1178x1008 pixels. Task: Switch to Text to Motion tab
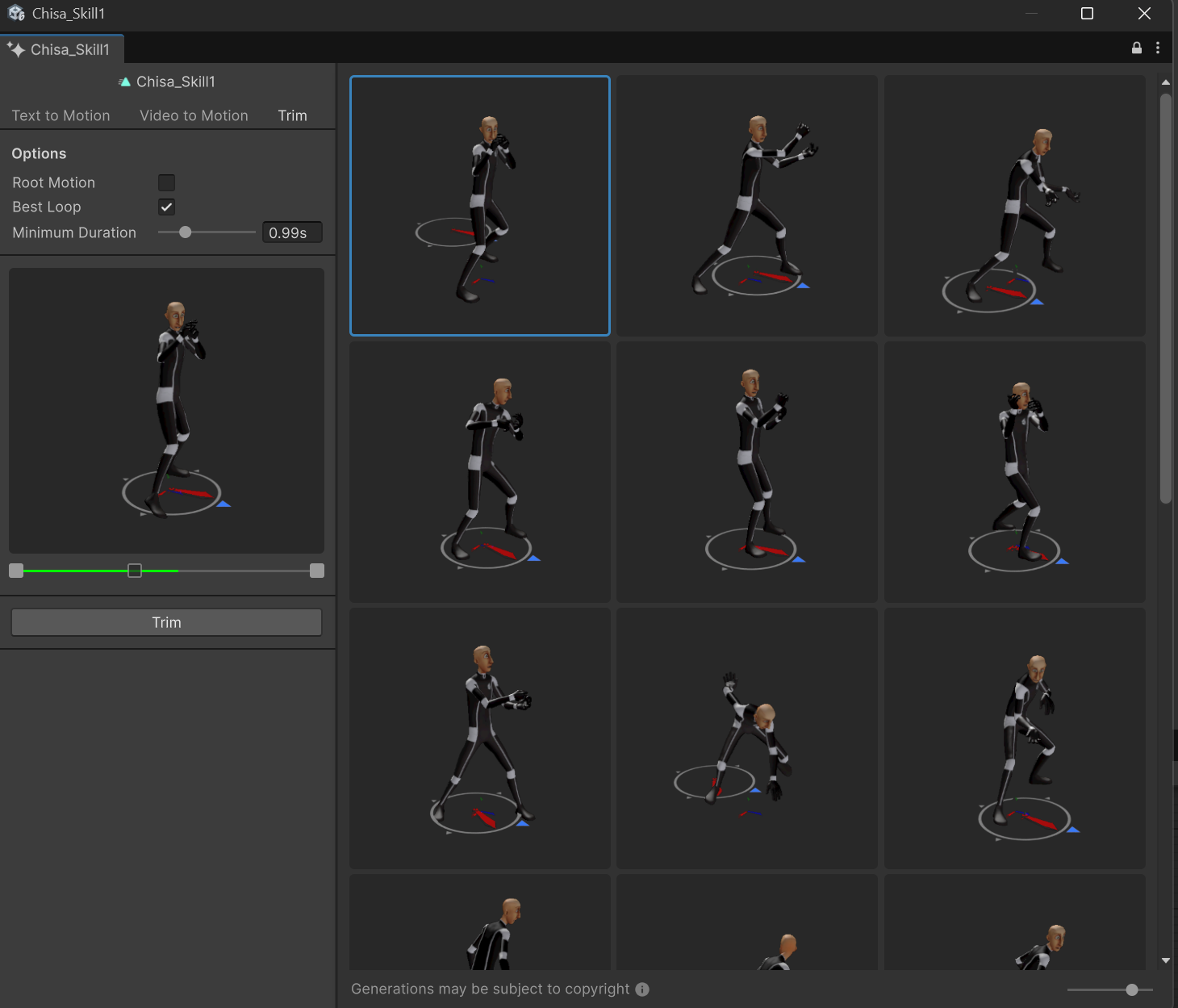[x=61, y=115]
